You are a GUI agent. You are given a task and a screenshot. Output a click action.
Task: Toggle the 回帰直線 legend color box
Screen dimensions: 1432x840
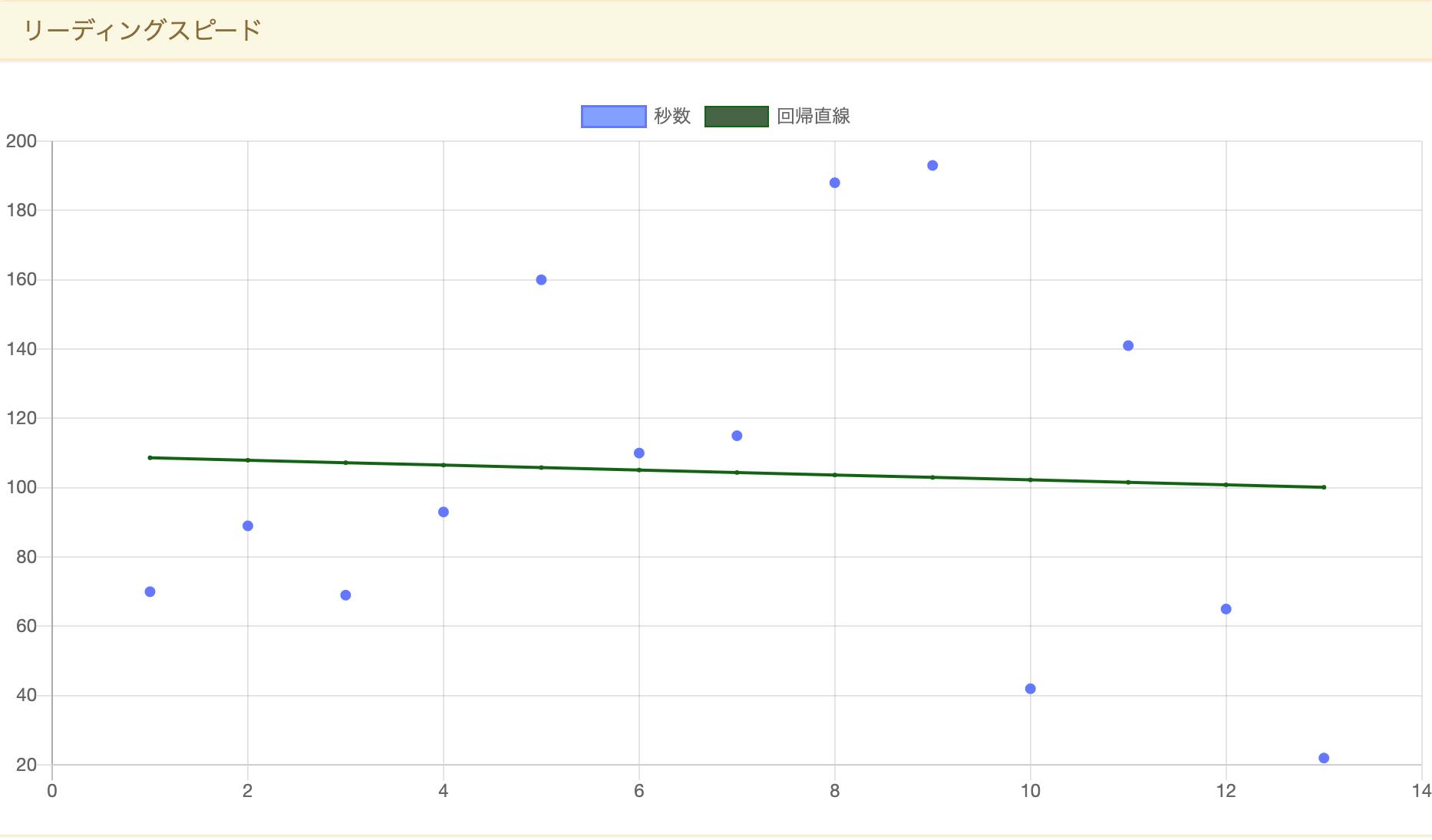coord(736,117)
